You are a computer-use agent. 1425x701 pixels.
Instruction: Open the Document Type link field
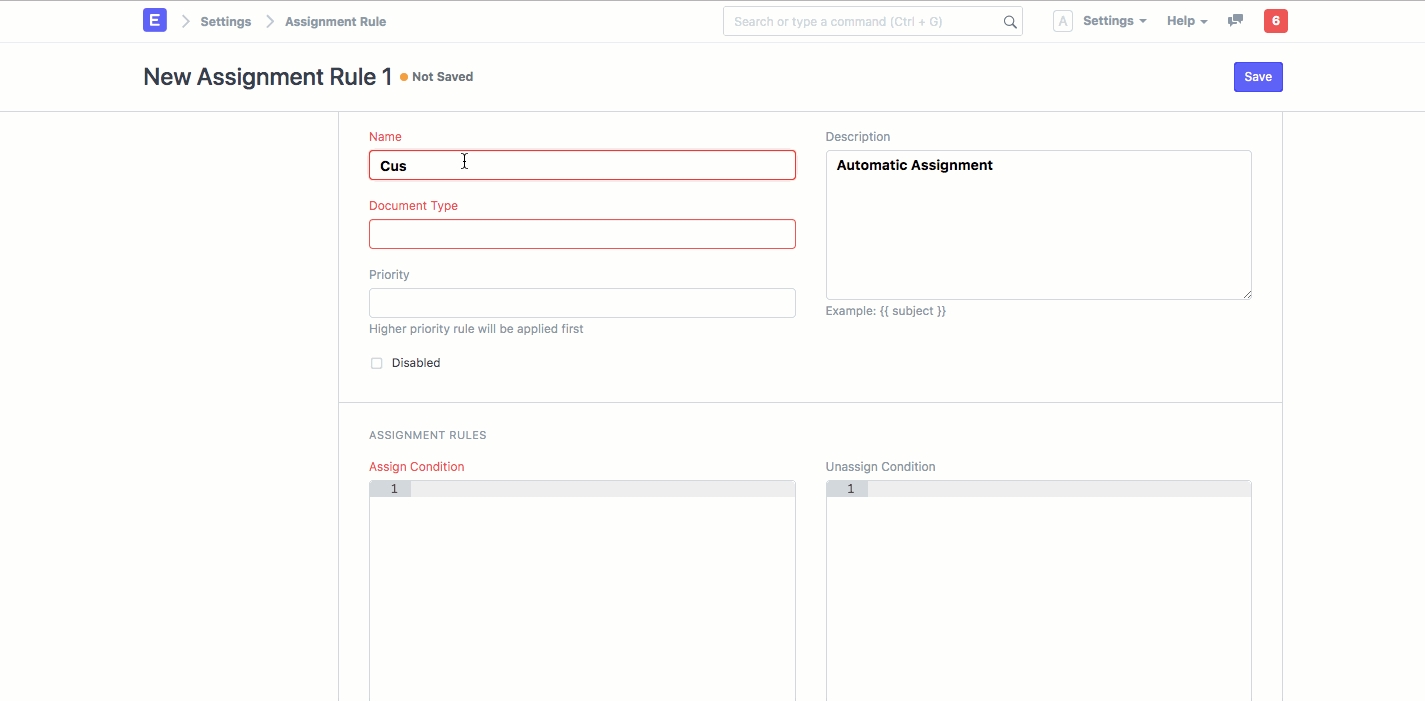click(582, 234)
